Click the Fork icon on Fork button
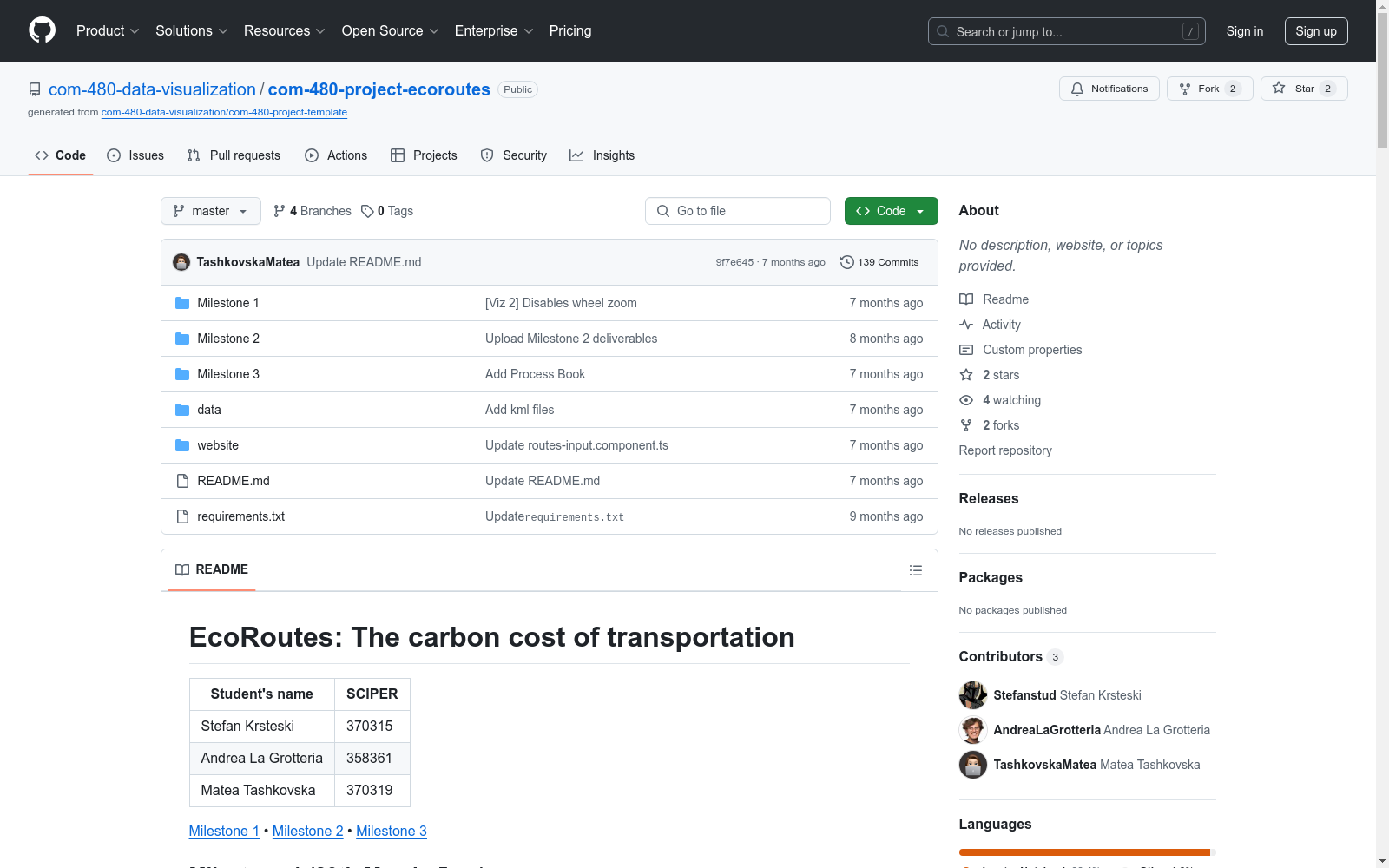Viewport: 1389px width, 868px height. tap(1185, 89)
